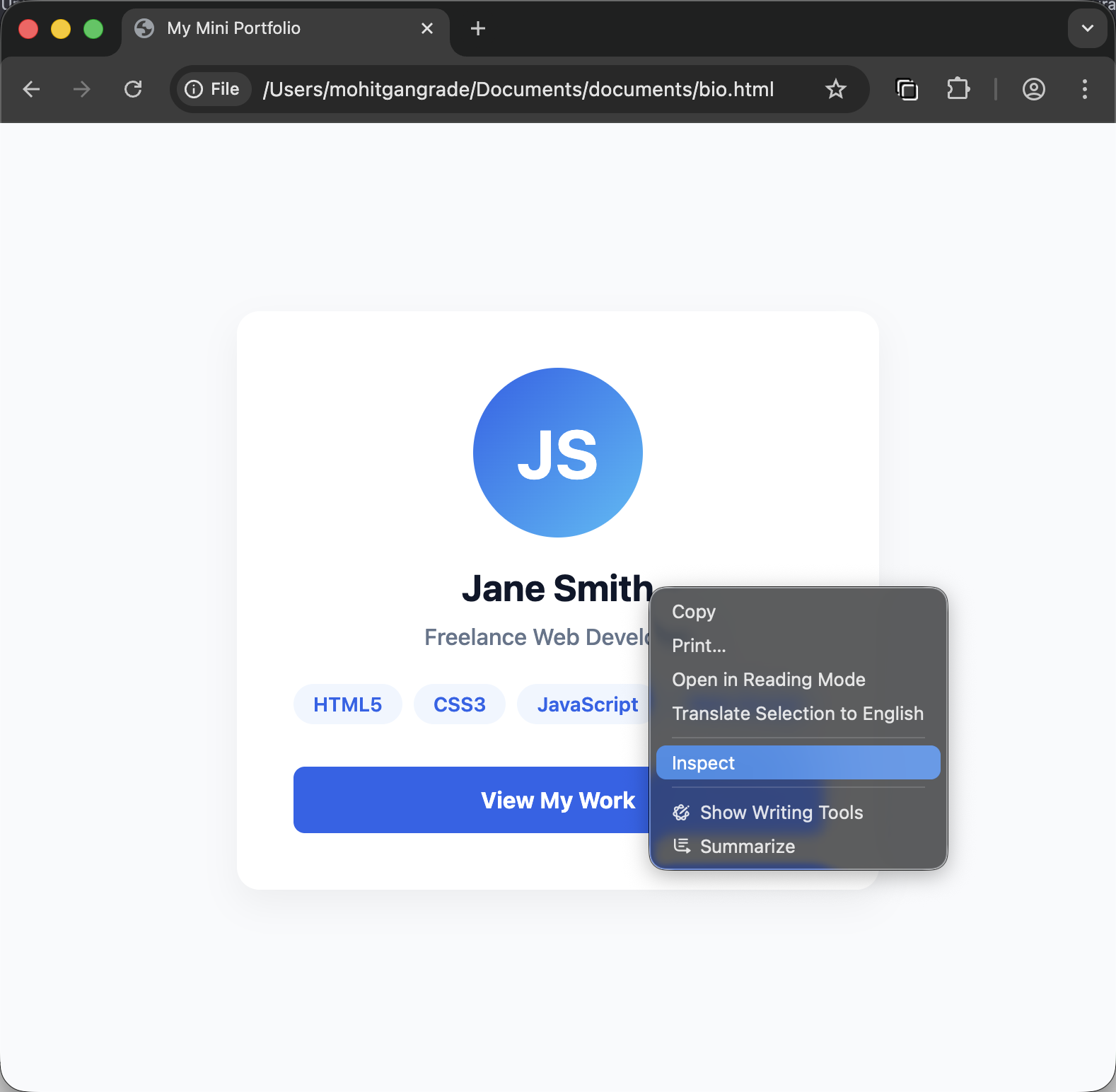
Task: Maximize the window with green button
Action: coord(93,29)
